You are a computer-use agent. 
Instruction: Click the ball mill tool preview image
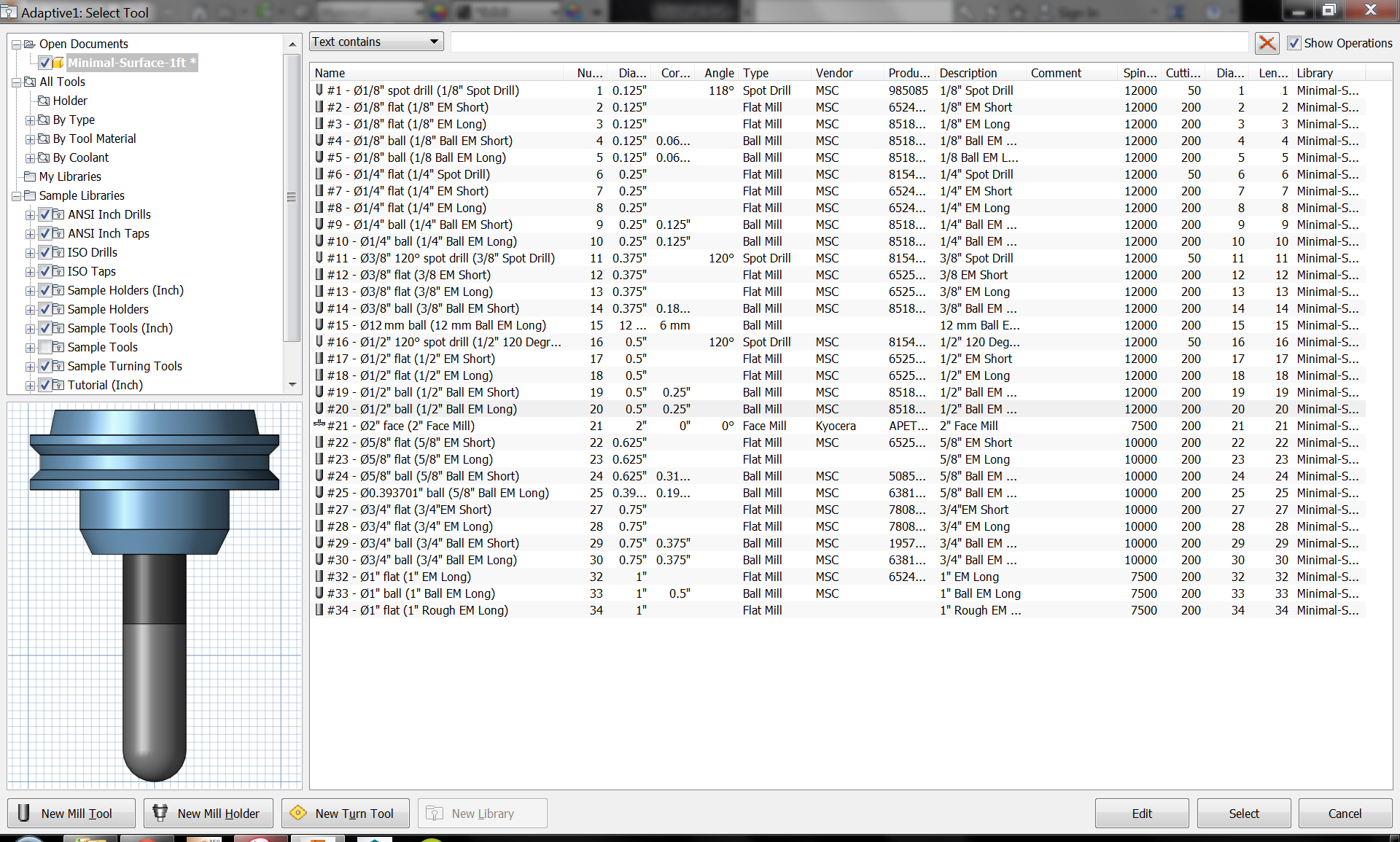[155, 596]
